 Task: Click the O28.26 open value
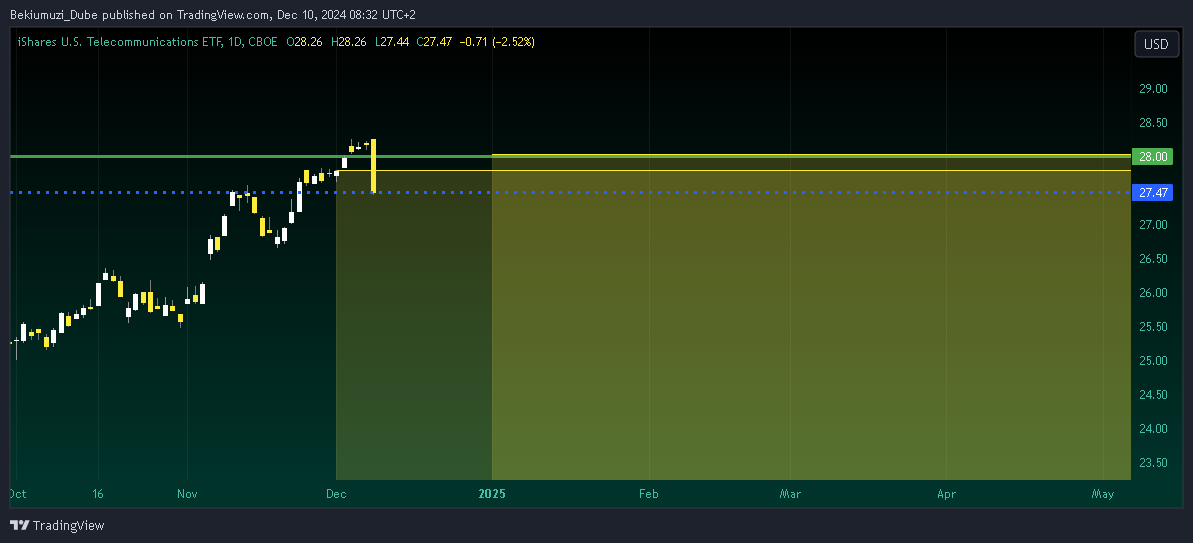(x=304, y=43)
